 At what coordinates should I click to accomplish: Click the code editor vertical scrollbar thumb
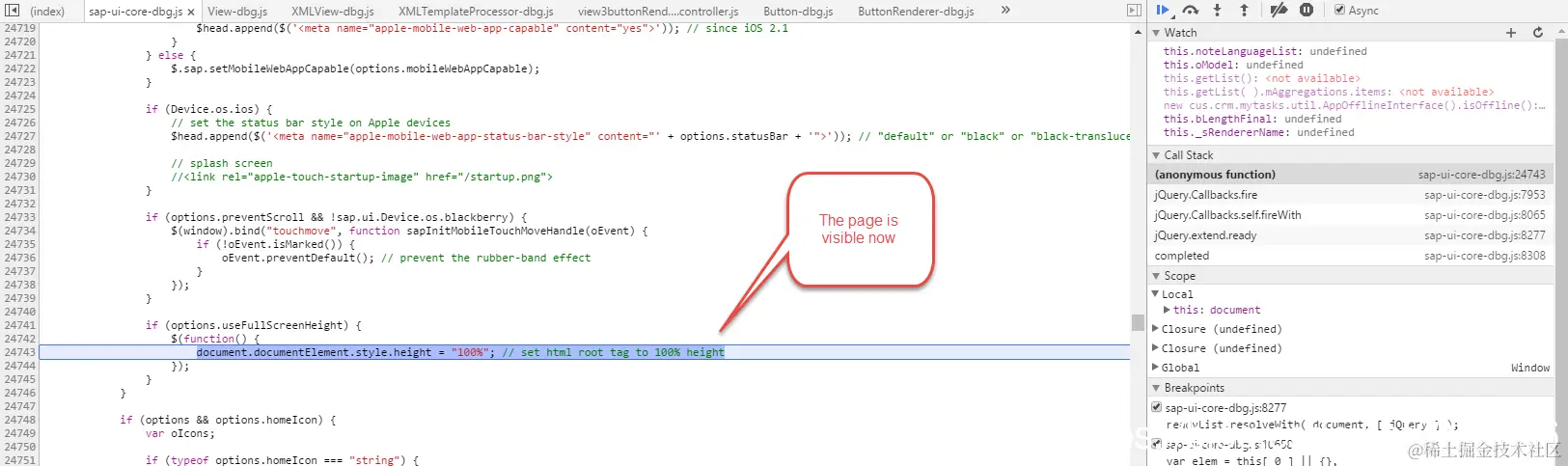coord(1138,321)
